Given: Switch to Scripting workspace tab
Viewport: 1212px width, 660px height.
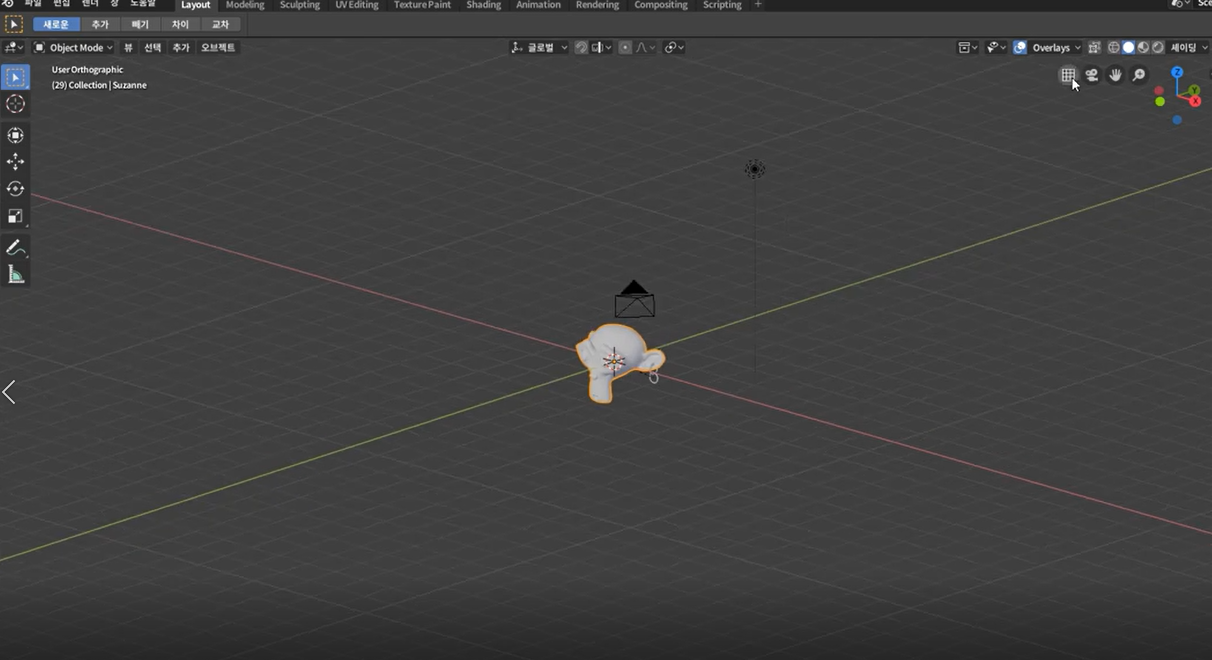Looking at the screenshot, I should (x=722, y=5).
